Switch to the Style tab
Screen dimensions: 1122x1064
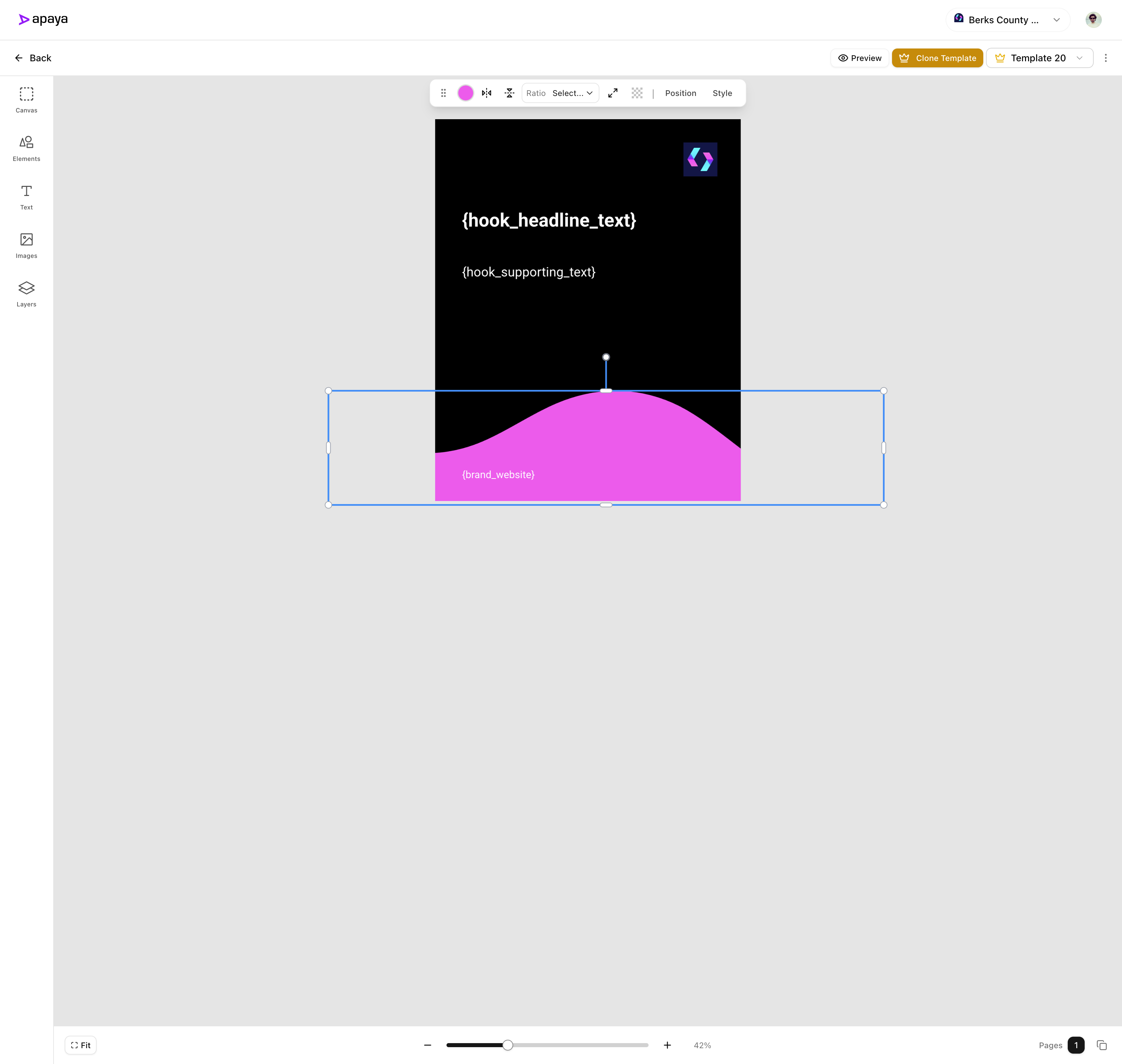[722, 93]
